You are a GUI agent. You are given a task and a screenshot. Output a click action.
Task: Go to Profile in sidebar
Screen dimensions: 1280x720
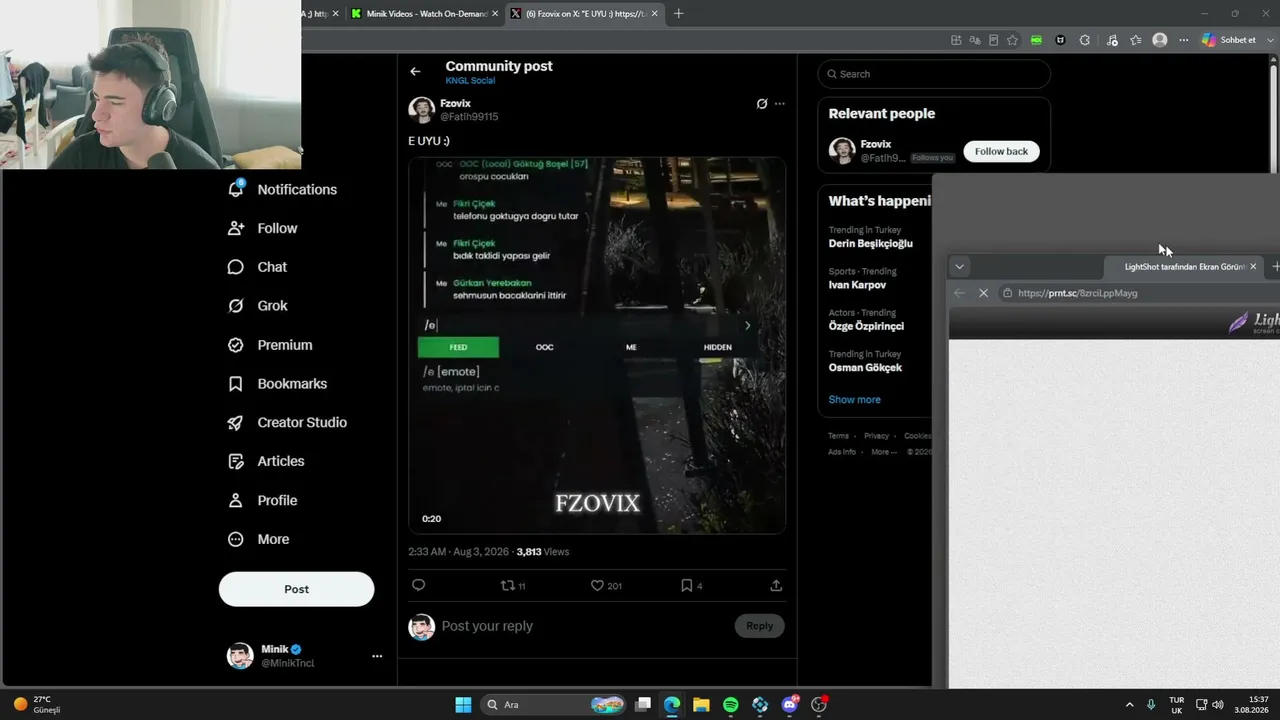pyautogui.click(x=262, y=500)
